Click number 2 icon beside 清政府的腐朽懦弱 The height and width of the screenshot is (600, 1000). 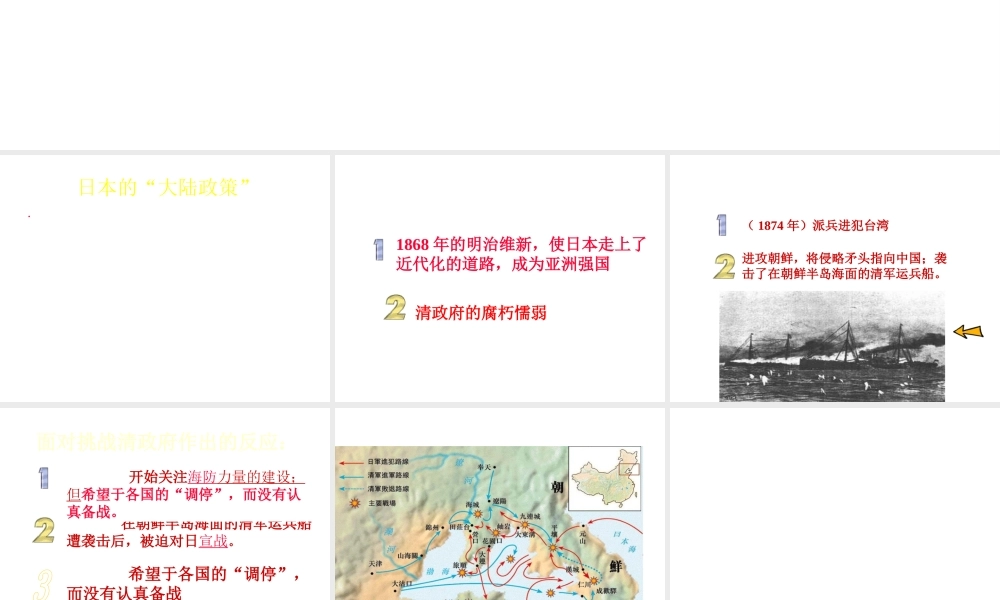tap(395, 307)
